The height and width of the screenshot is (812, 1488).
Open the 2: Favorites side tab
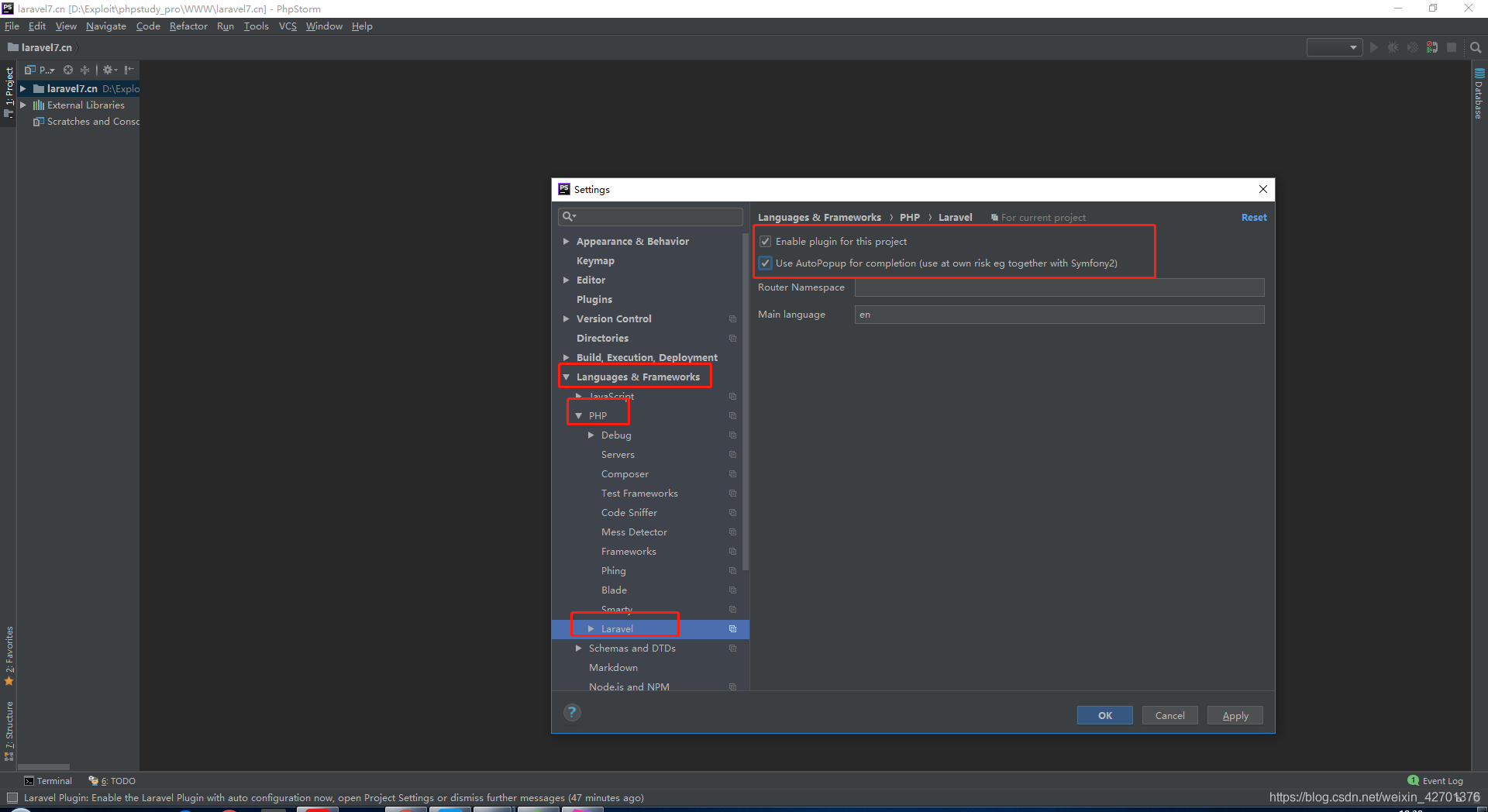9,655
